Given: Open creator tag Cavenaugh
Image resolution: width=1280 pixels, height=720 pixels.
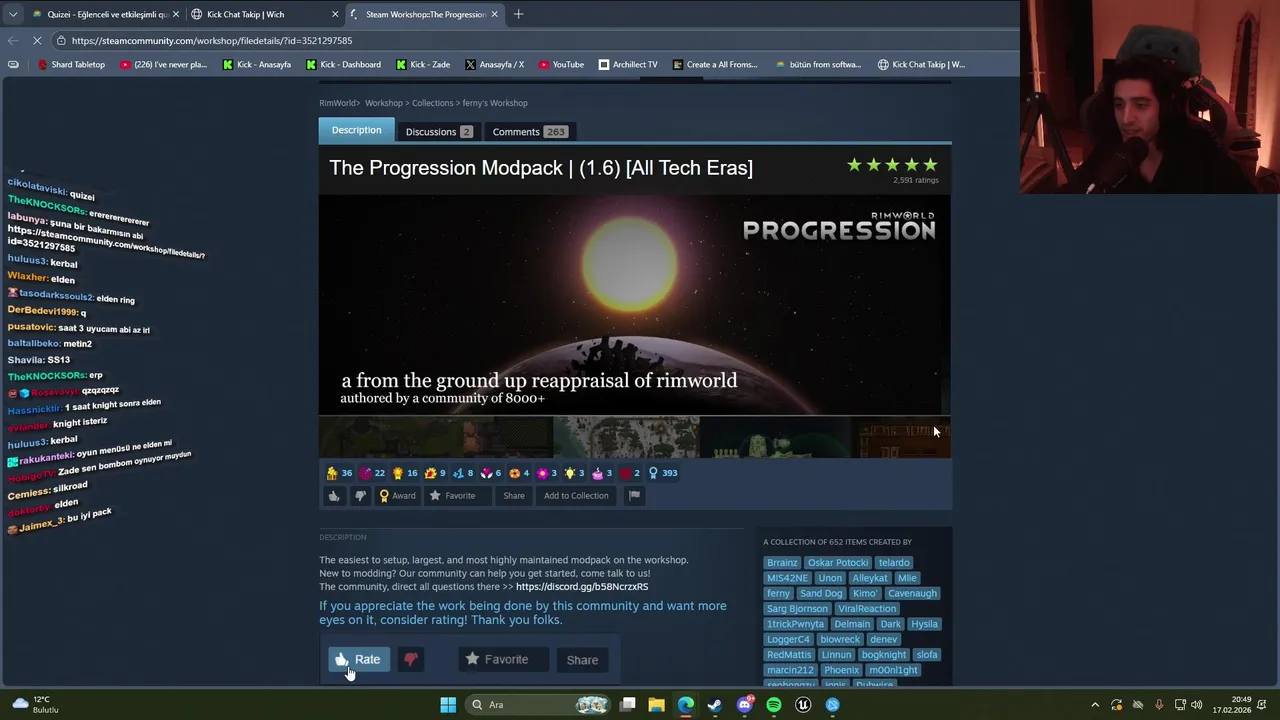Looking at the screenshot, I should pos(912,594).
